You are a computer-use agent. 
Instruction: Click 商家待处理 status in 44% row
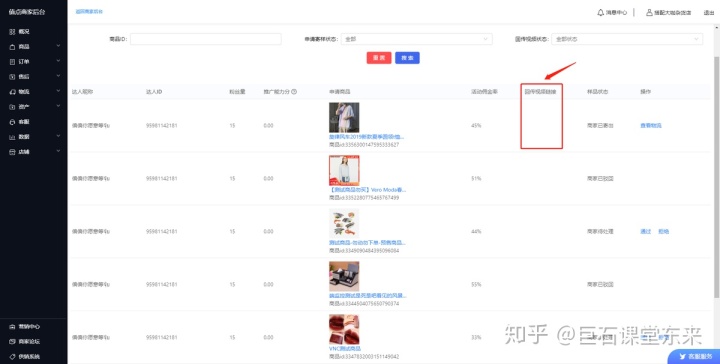click(600, 231)
